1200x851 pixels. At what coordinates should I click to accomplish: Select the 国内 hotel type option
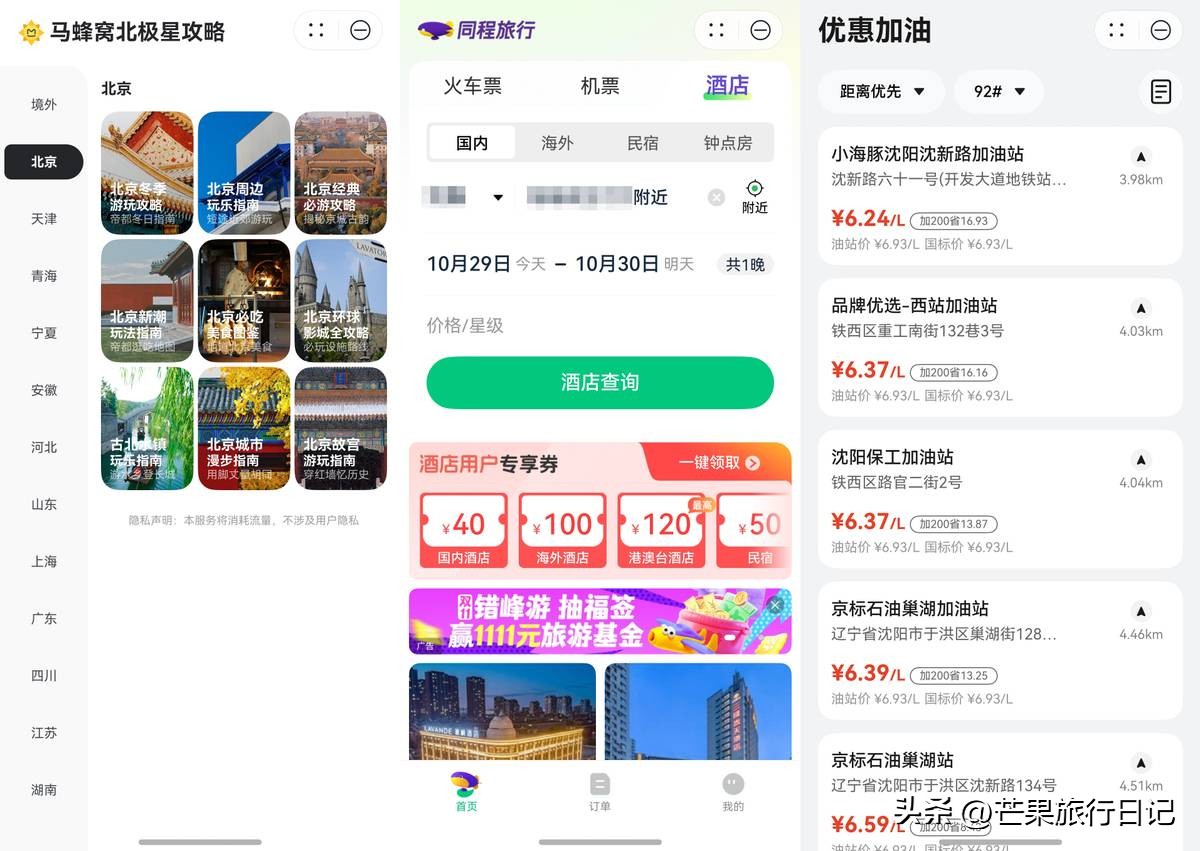click(472, 143)
